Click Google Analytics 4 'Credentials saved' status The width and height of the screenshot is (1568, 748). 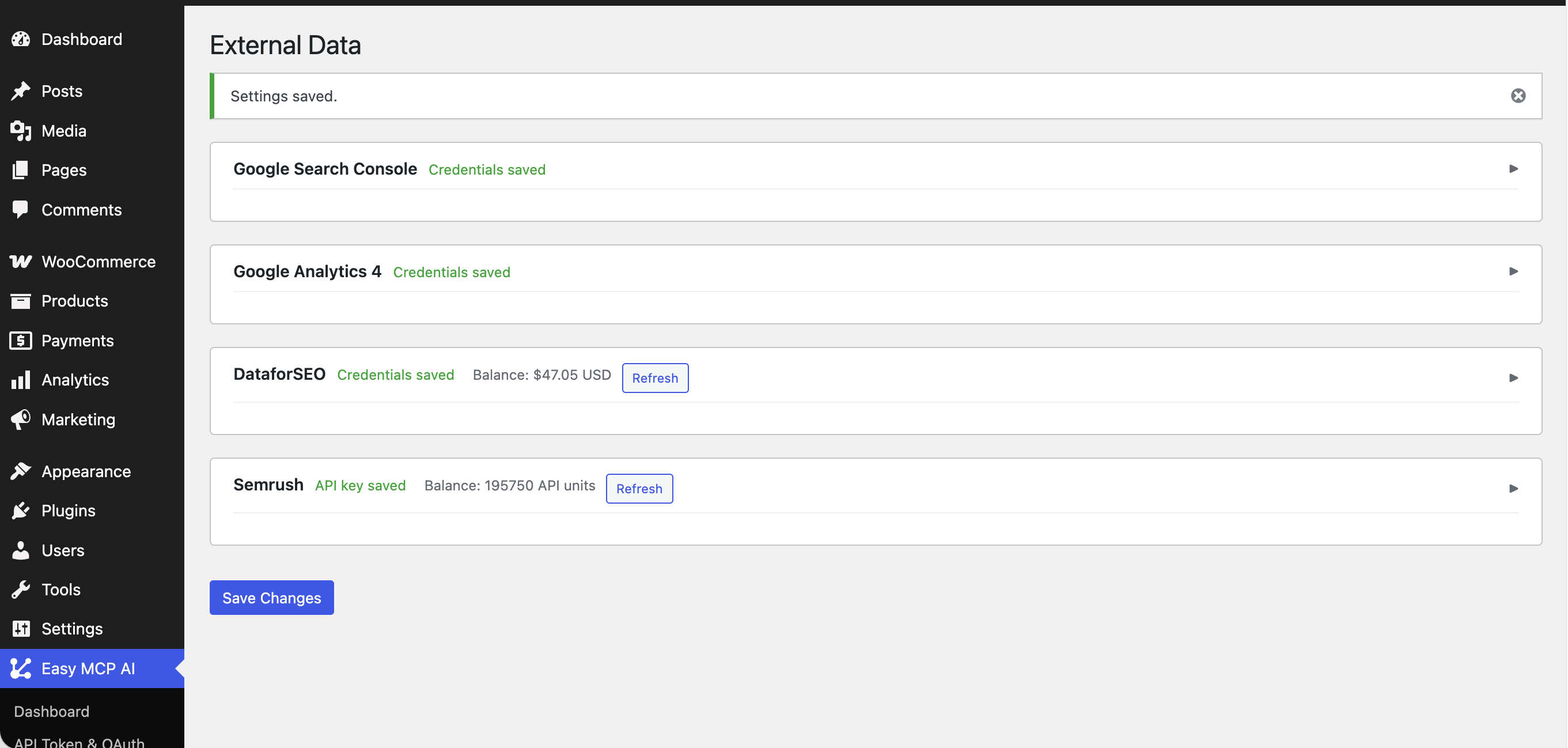tap(452, 271)
